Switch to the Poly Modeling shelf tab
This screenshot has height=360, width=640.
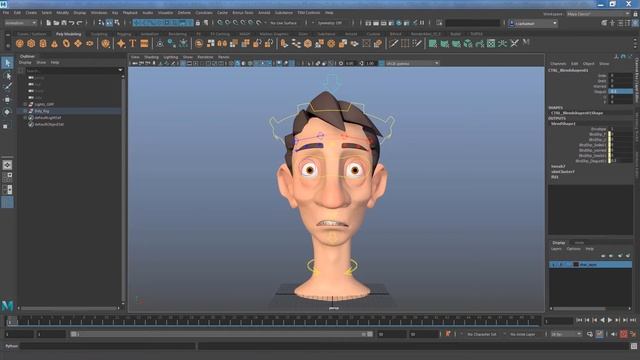tap(69, 34)
